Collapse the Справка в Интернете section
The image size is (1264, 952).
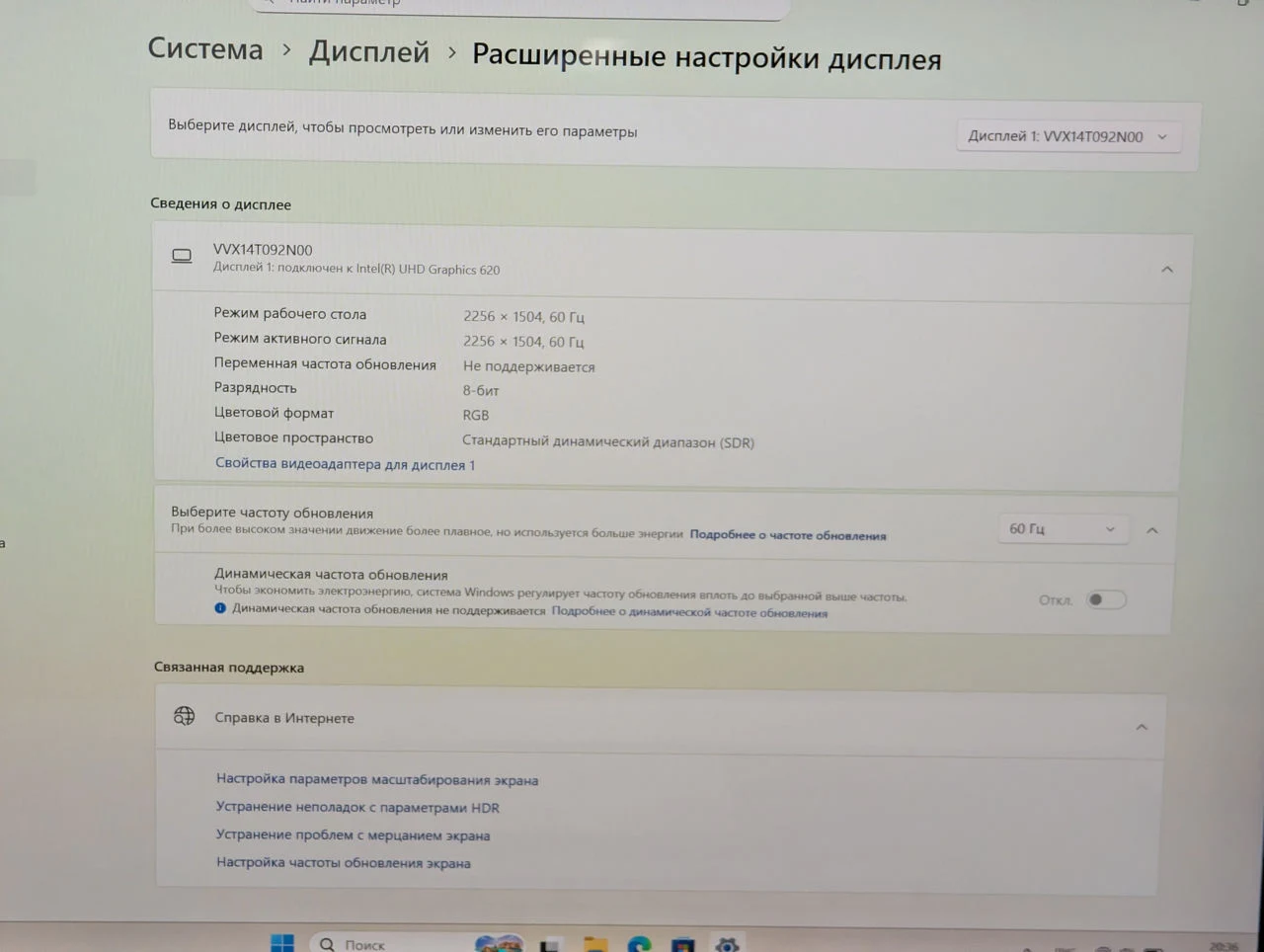[1142, 727]
